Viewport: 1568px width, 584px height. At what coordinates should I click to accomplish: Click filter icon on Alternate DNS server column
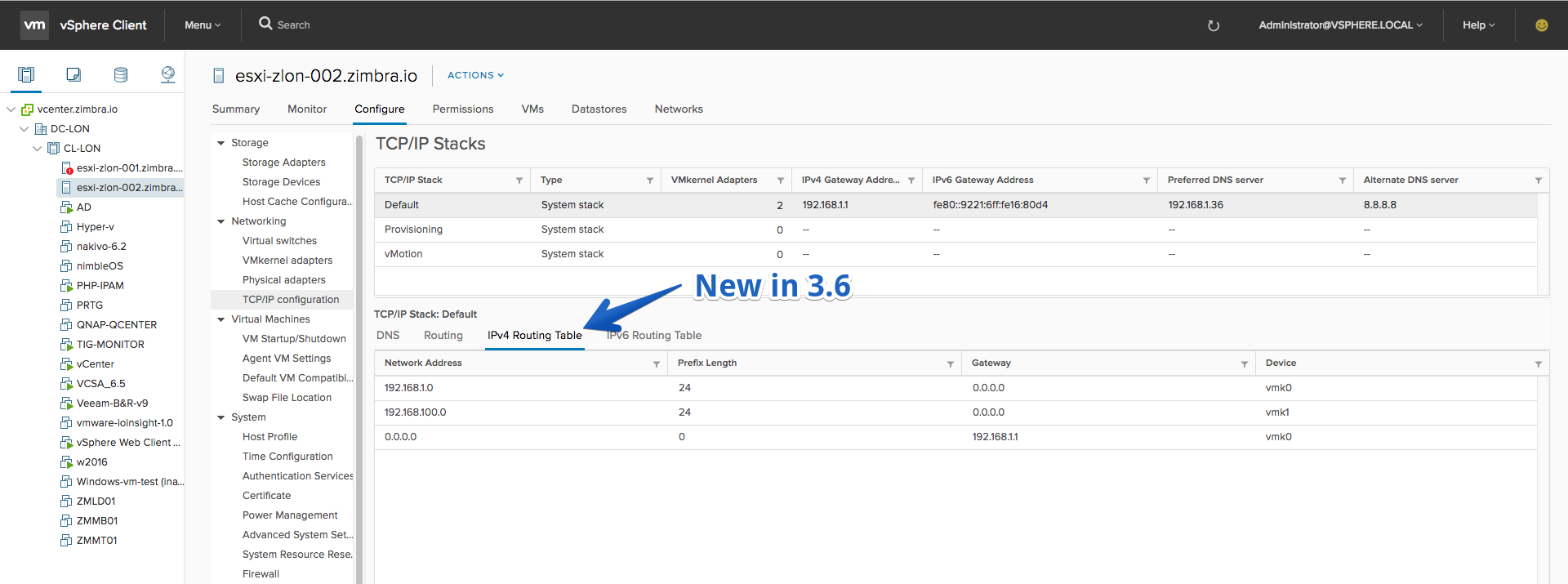(1539, 181)
